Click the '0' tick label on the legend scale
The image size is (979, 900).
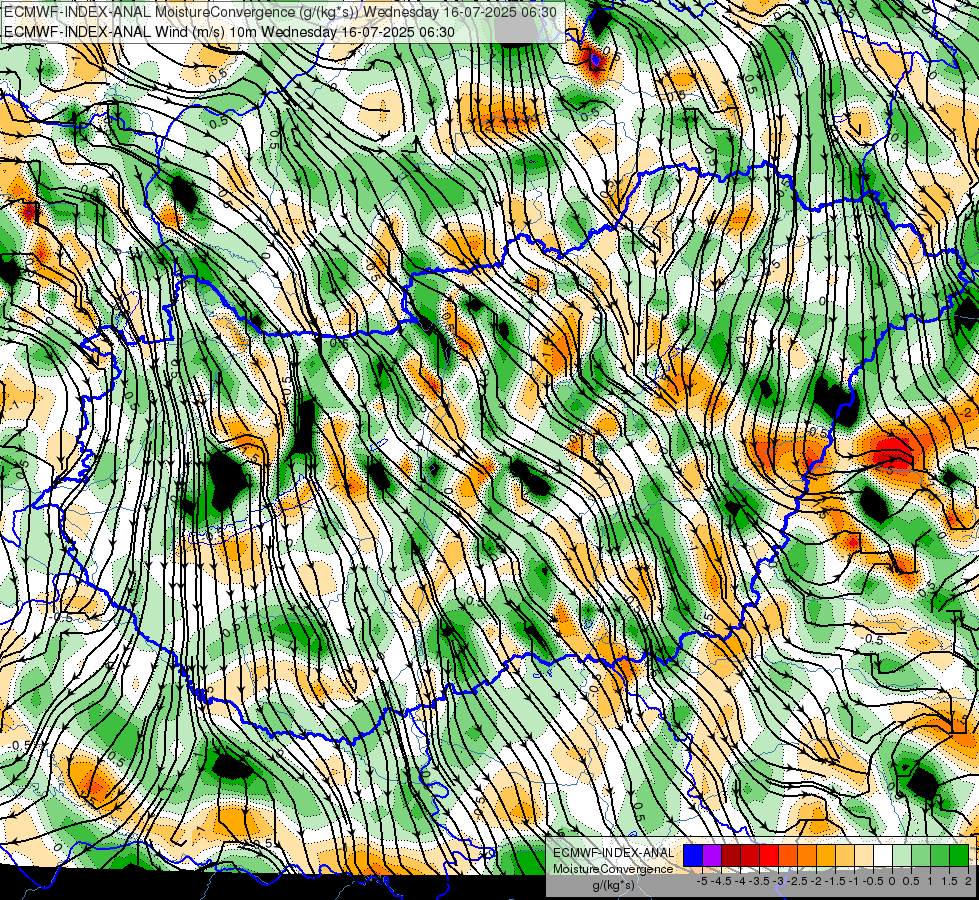(892, 881)
